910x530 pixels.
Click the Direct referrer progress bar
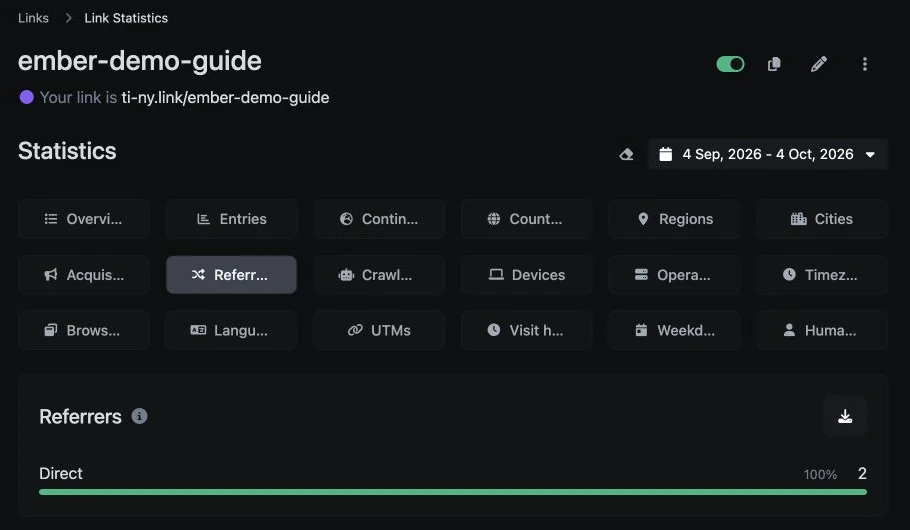[453, 492]
